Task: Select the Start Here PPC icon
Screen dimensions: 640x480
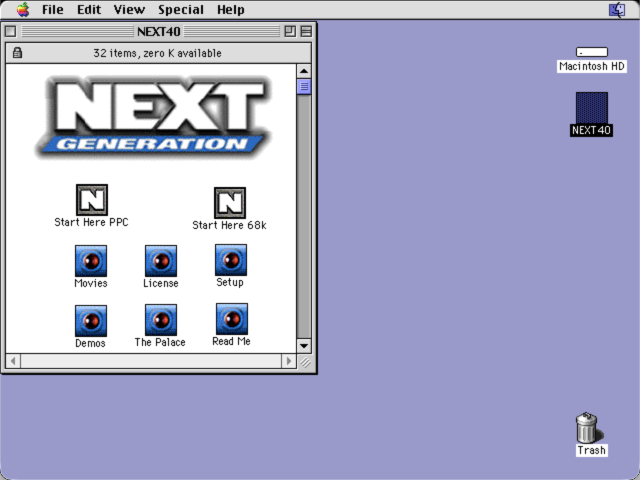Action: click(x=92, y=200)
